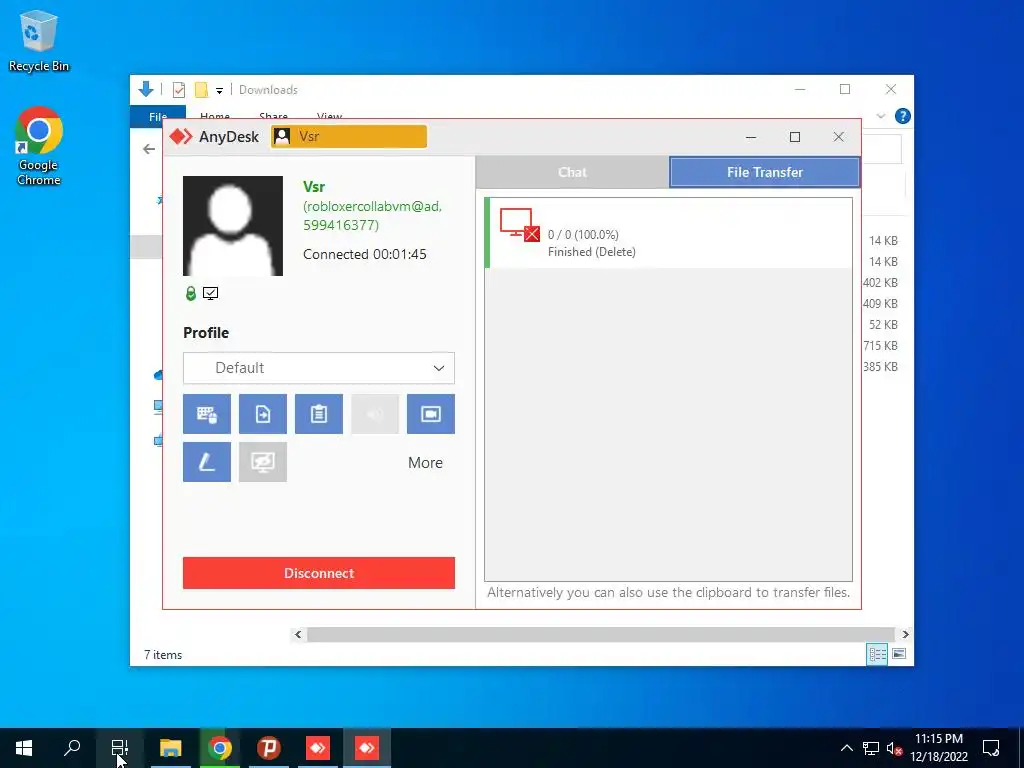The height and width of the screenshot is (768, 1024).
Task: Toggle the clipboard access permission button
Action: [x=319, y=414]
